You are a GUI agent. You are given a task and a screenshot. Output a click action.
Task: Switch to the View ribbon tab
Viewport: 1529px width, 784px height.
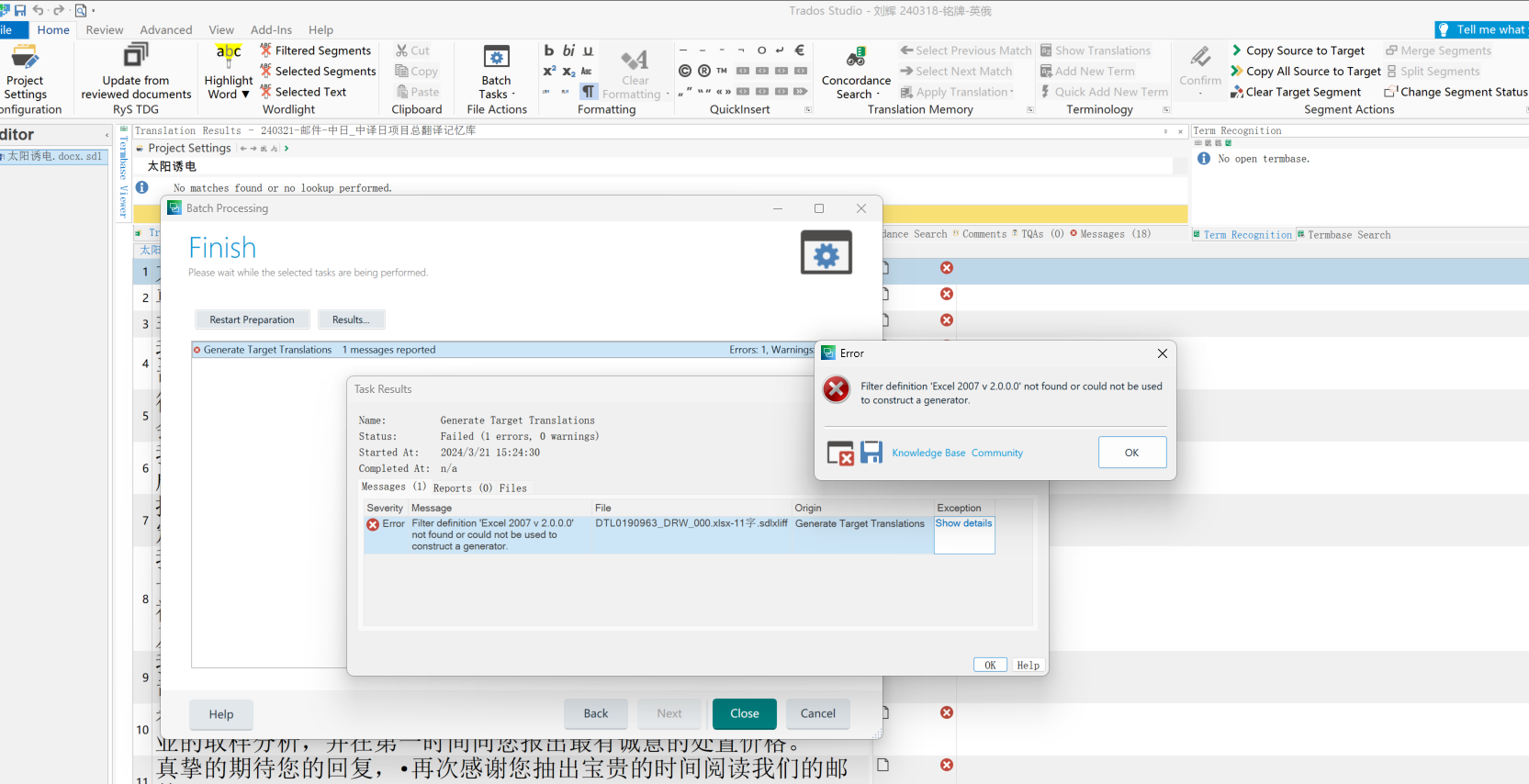[x=221, y=30]
